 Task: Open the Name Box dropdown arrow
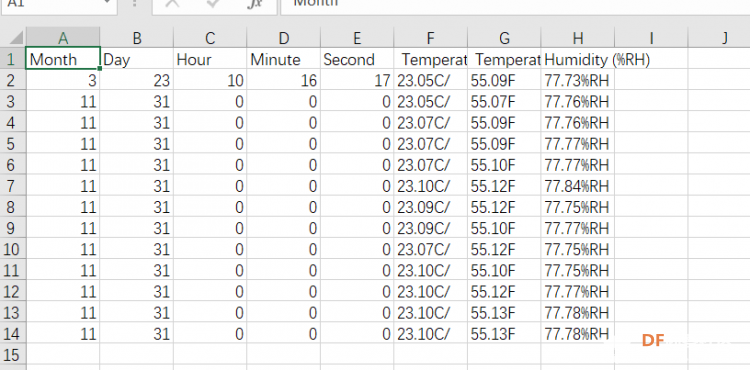click(x=106, y=3)
